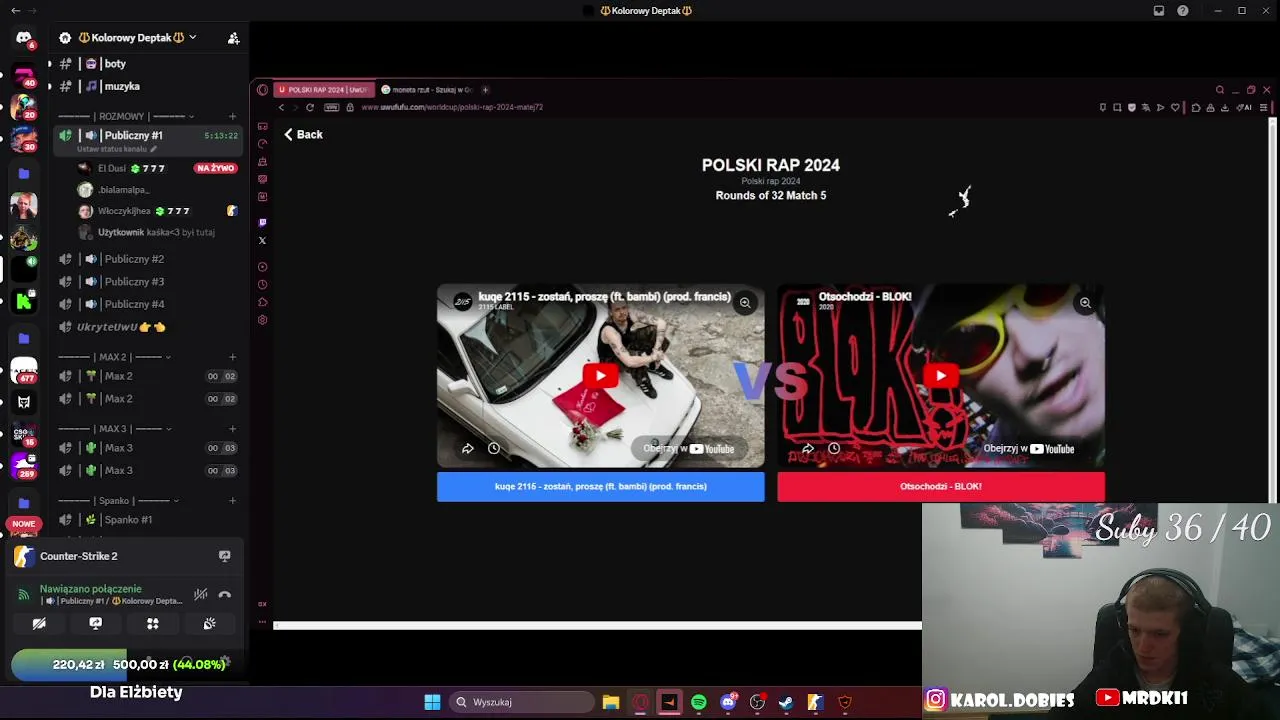Toggle Discord camera on or off
This screenshot has width=1280, height=720.
coord(39,624)
